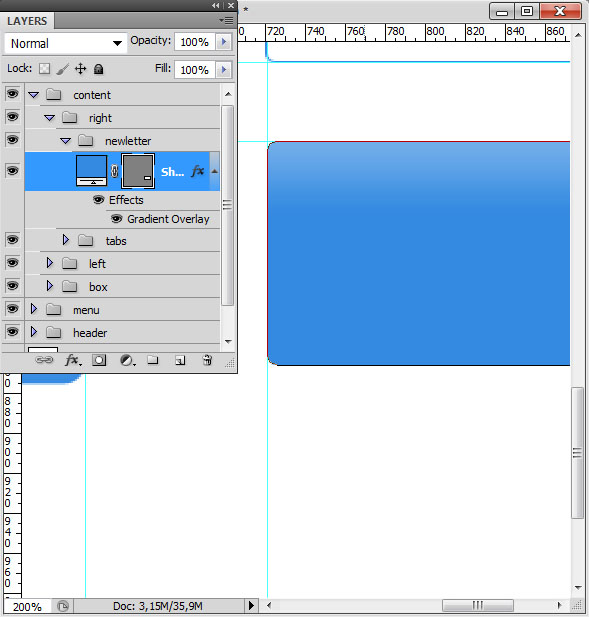The height and width of the screenshot is (617, 589).
Task: Hide the selected shape layer
Action: coord(13,170)
